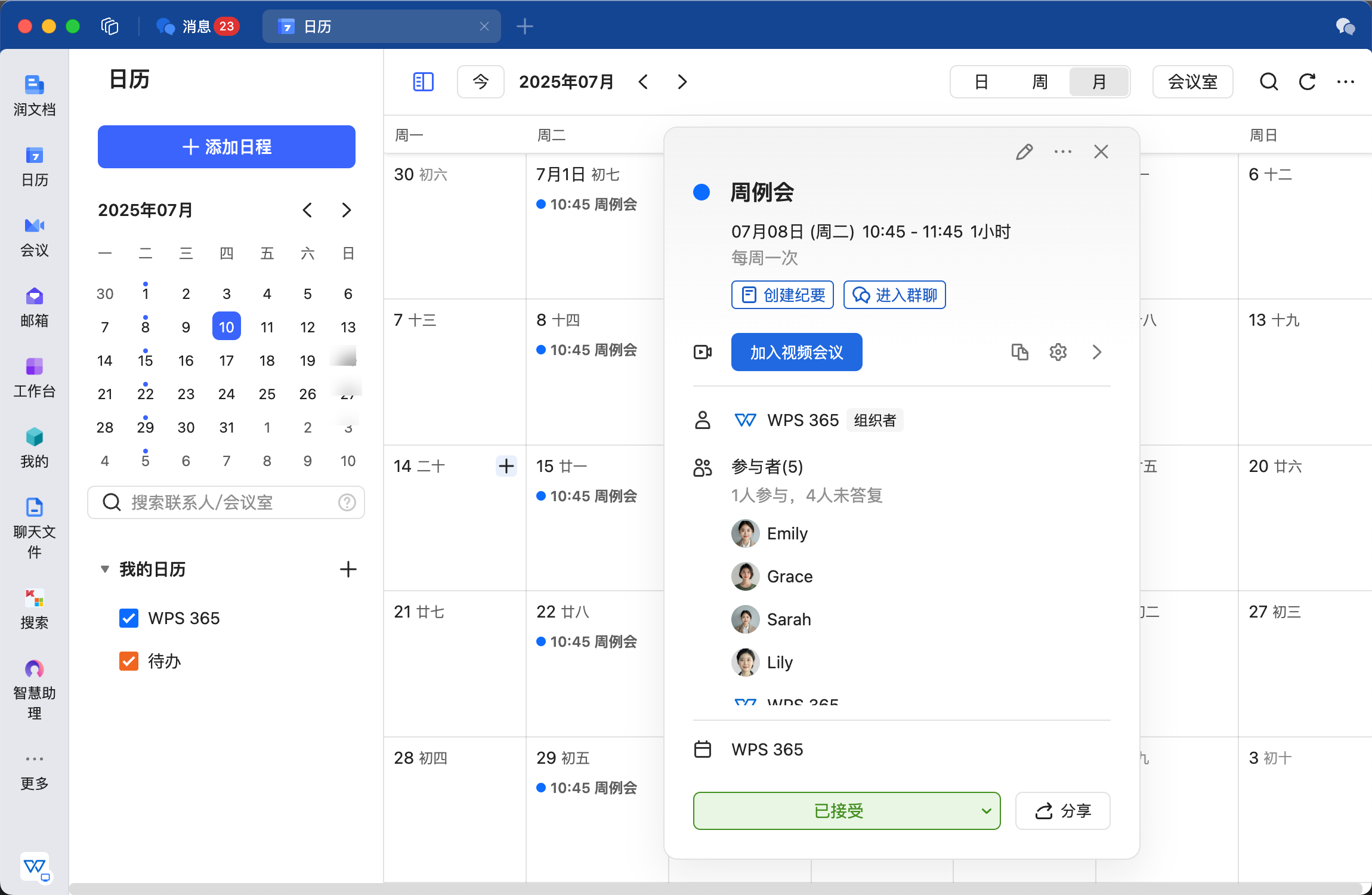Switch to 日 day view

pyautogui.click(x=981, y=82)
